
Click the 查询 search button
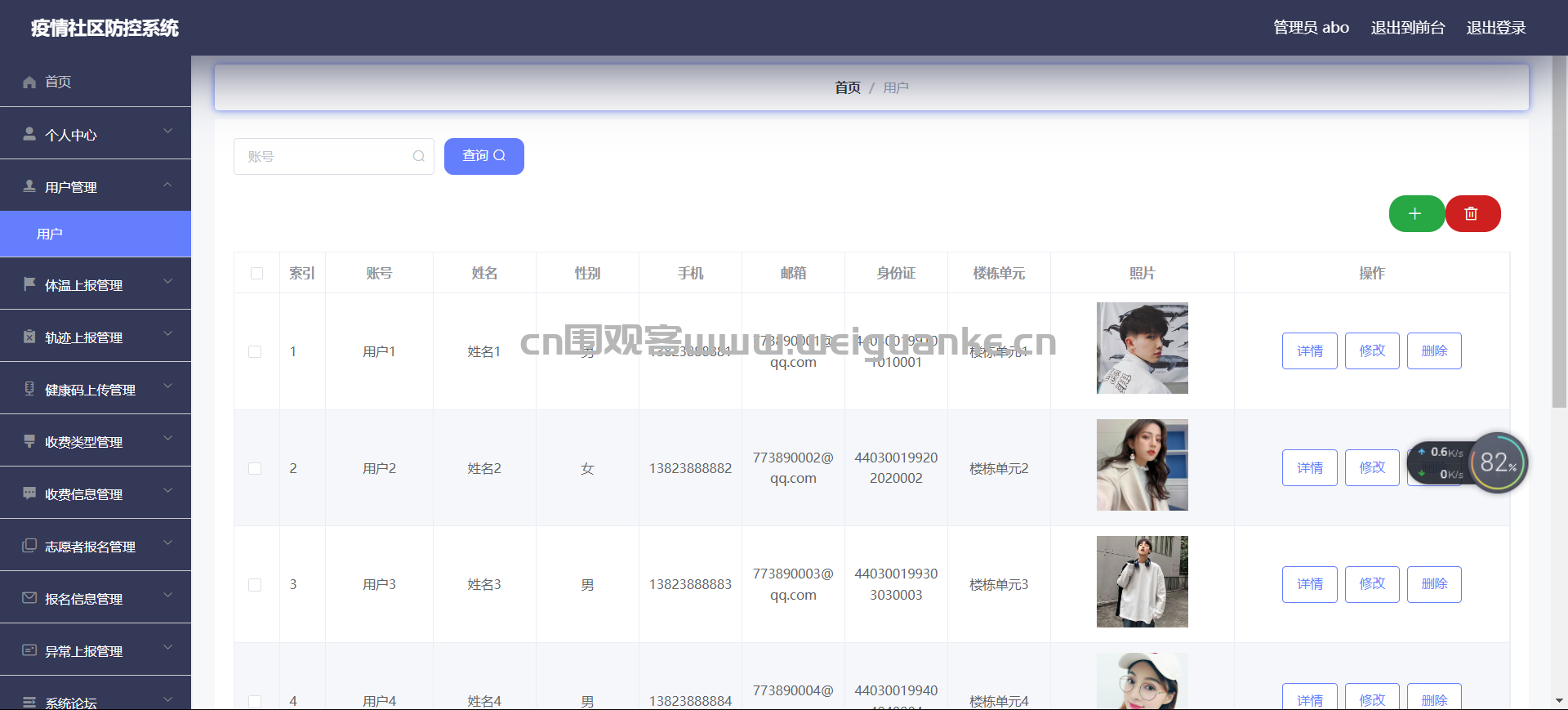(484, 156)
